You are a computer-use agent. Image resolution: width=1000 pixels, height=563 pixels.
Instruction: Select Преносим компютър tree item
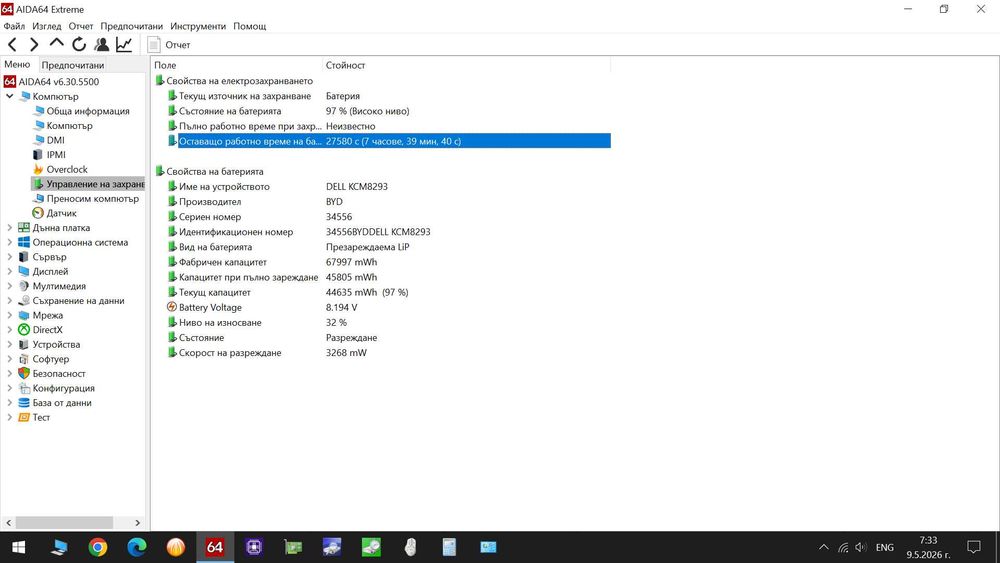(92, 199)
